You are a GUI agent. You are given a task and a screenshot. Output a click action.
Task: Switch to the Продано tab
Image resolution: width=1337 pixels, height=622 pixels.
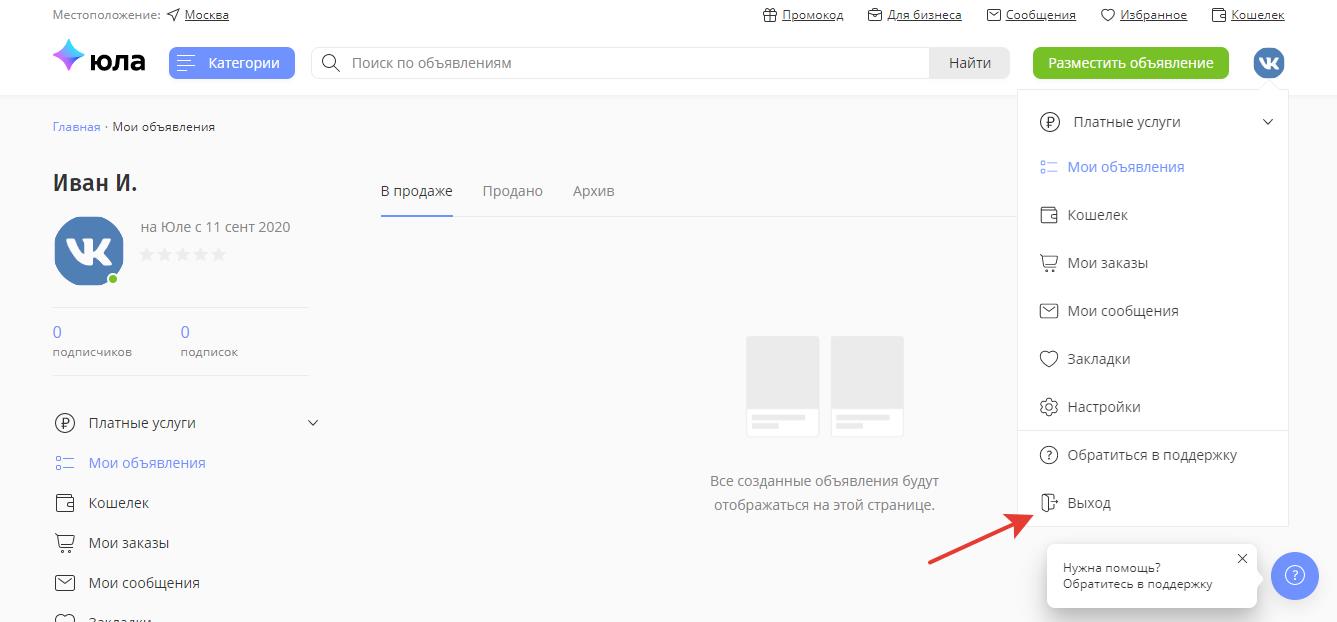point(512,191)
